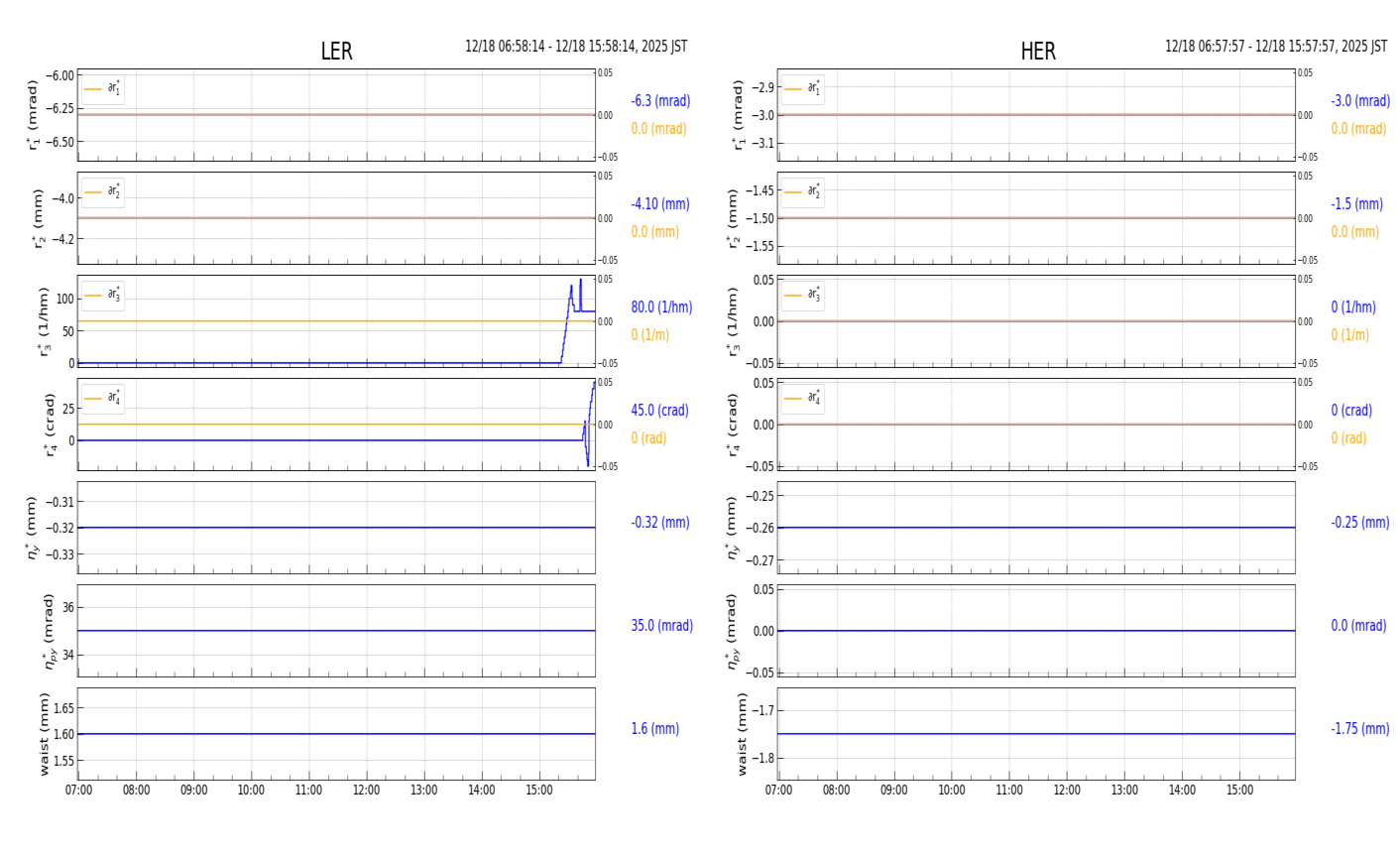Click the orange 0.0 (mm) value beside HER r2
Viewport: 1400px width, 857px height.
tap(1355, 232)
